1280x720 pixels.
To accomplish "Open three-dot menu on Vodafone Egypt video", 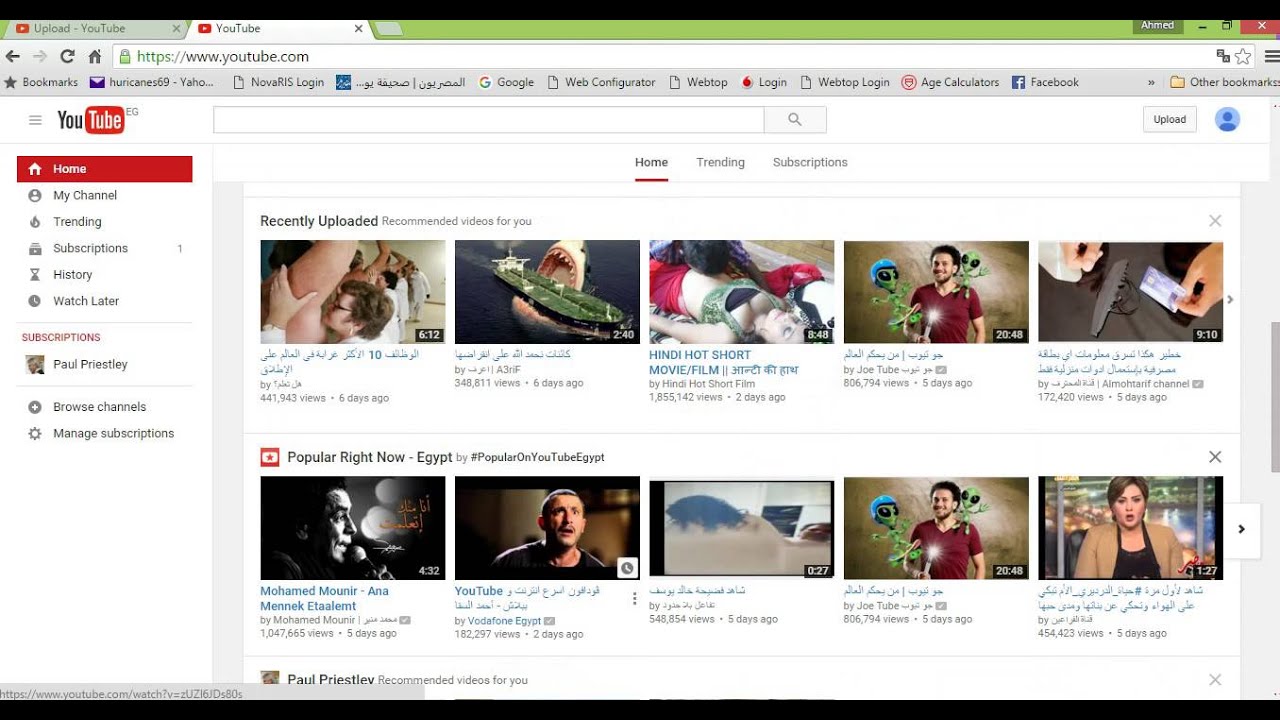I will (x=634, y=599).
